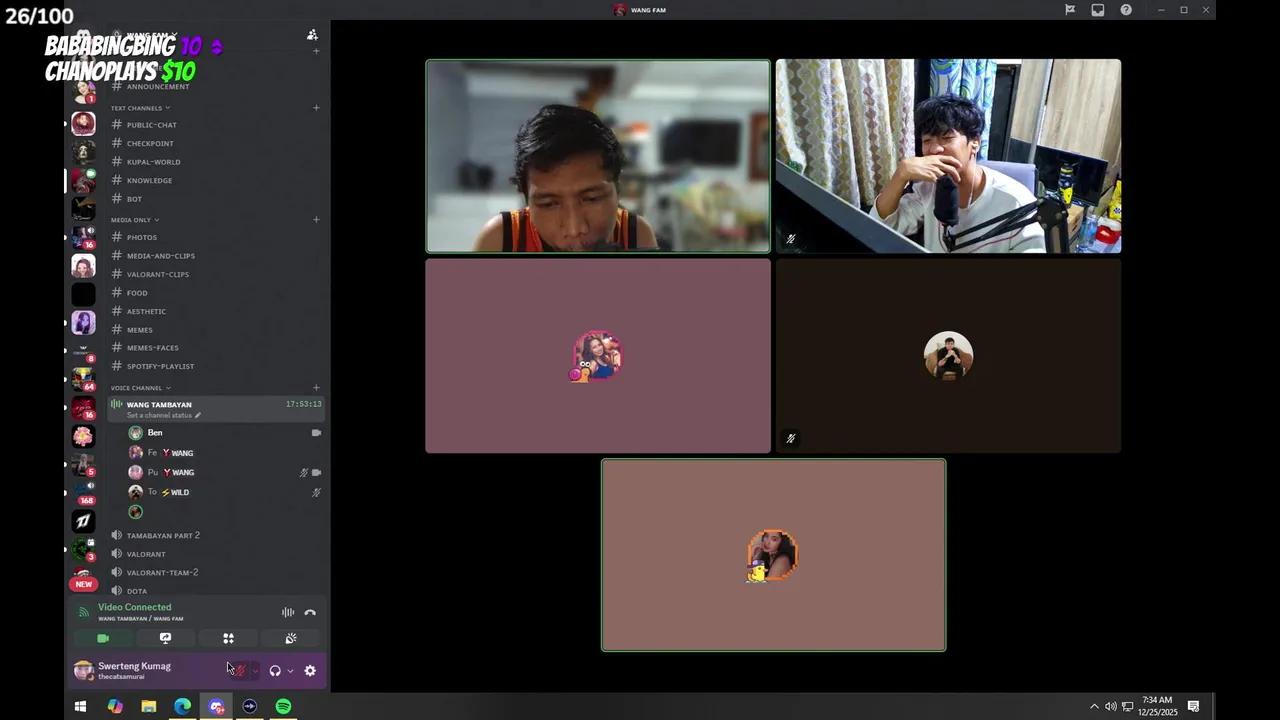Join the Valorant voice channel

146,554
